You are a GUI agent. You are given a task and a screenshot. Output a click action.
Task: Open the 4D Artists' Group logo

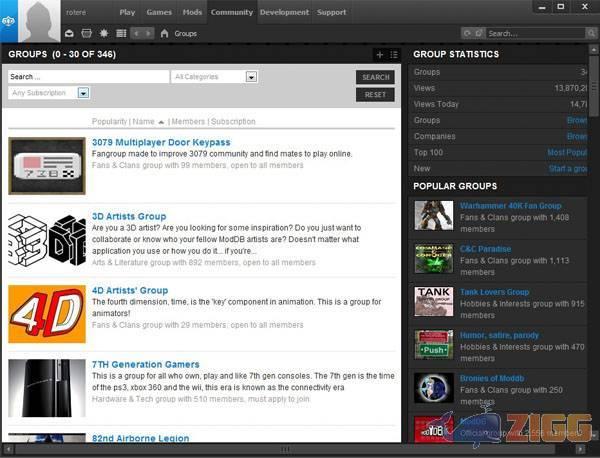pos(46,313)
